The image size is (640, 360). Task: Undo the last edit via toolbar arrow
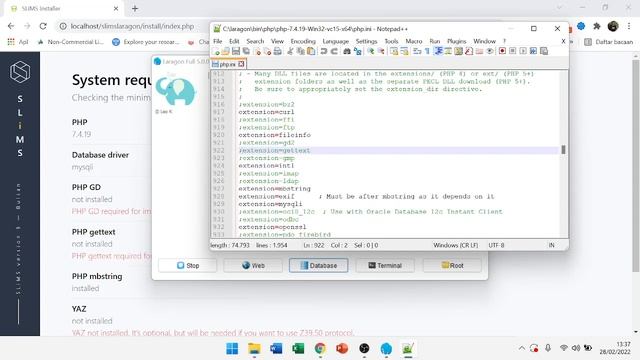click(324, 51)
